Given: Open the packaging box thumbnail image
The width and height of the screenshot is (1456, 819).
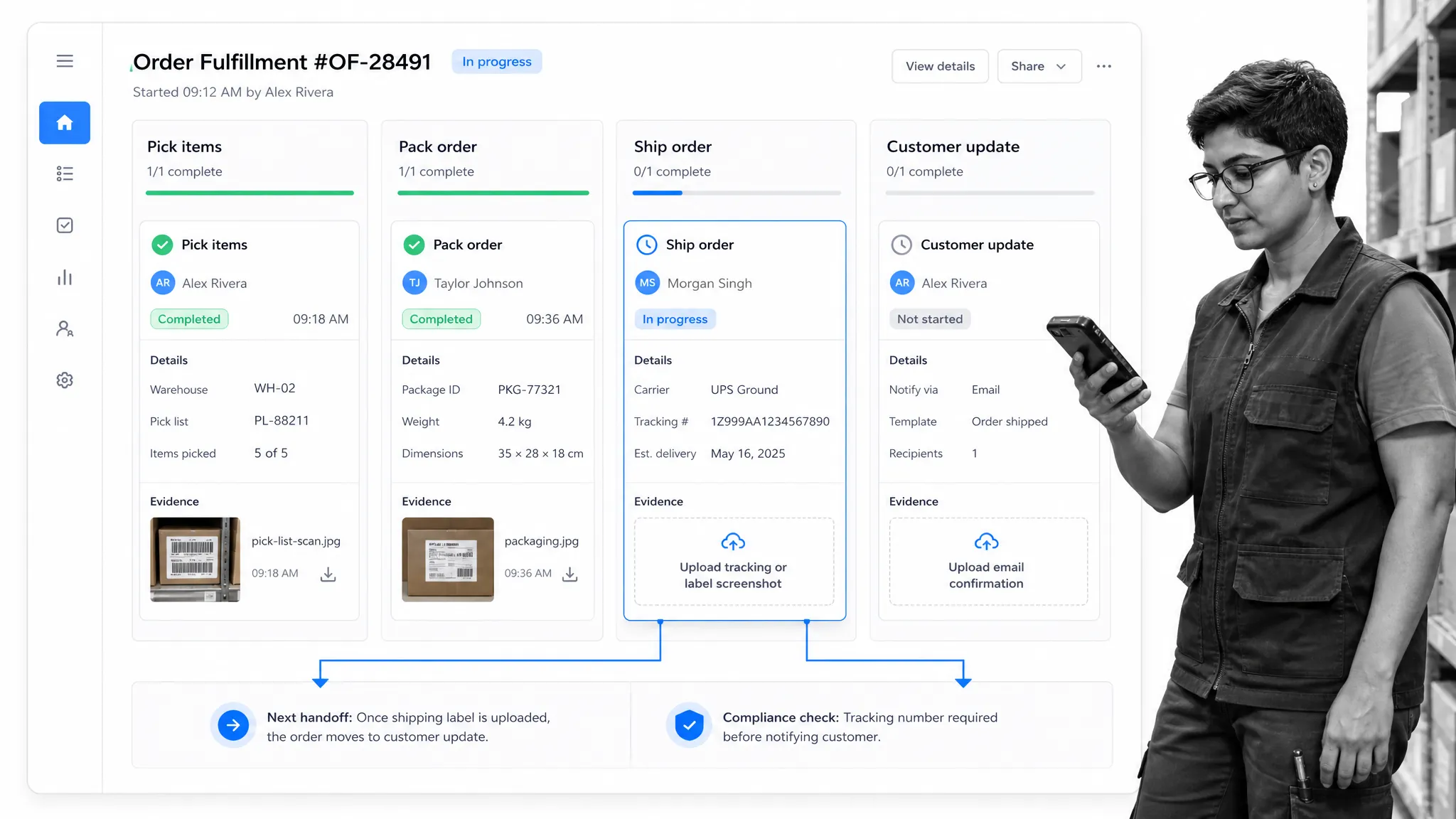Looking at the screenshot, I should point(448,560).
